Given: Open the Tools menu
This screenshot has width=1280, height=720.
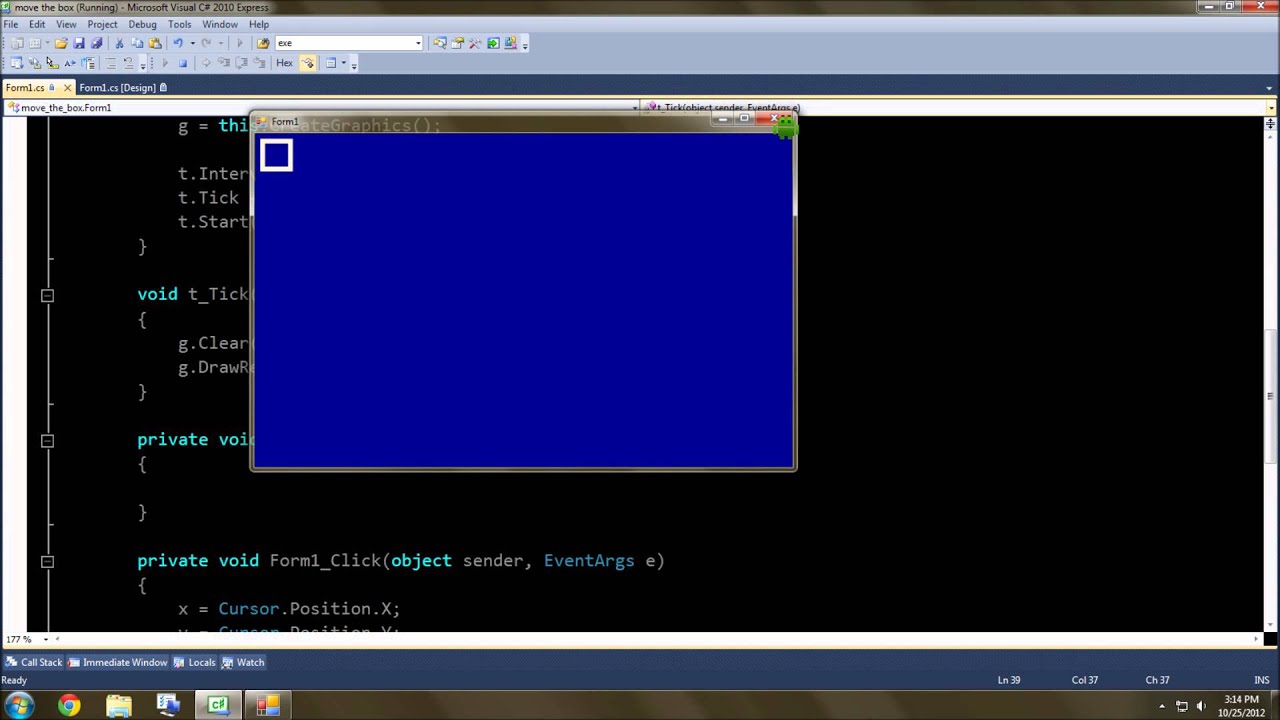Looking at the screenshot, I should pyautogui.click(x=179, y=24).
